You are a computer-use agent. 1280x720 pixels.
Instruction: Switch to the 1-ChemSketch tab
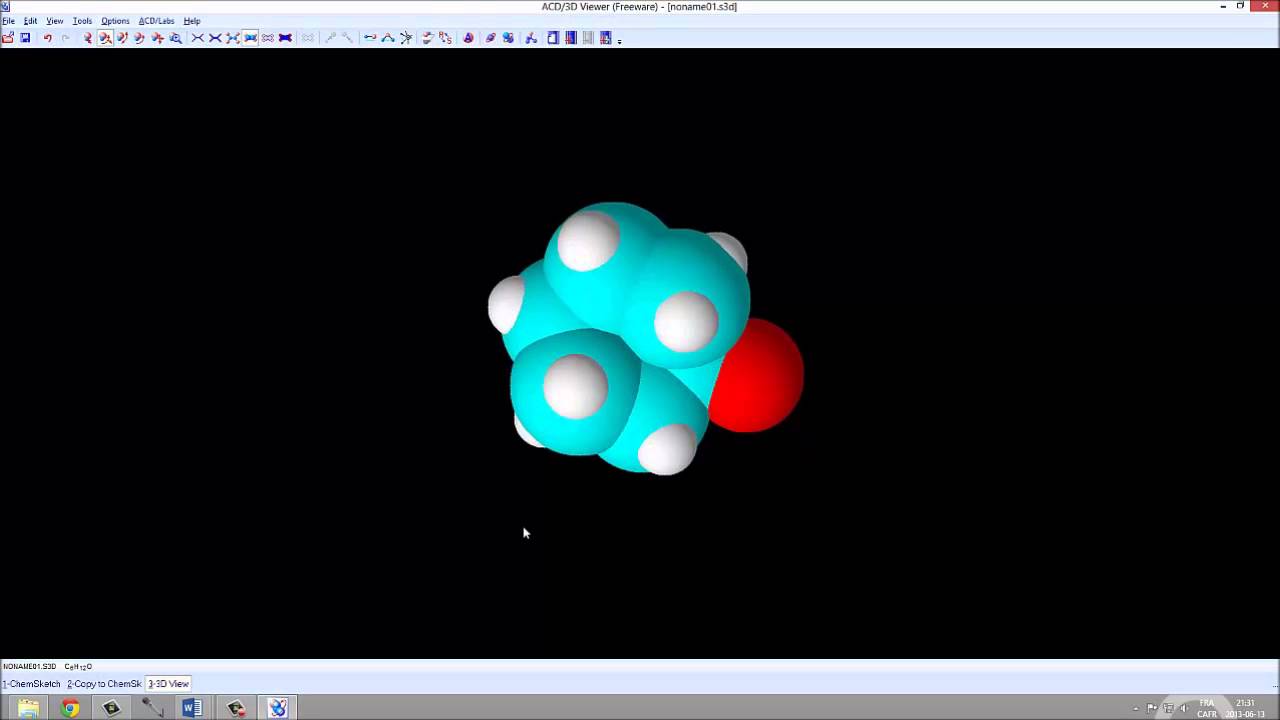click(31, 684)
